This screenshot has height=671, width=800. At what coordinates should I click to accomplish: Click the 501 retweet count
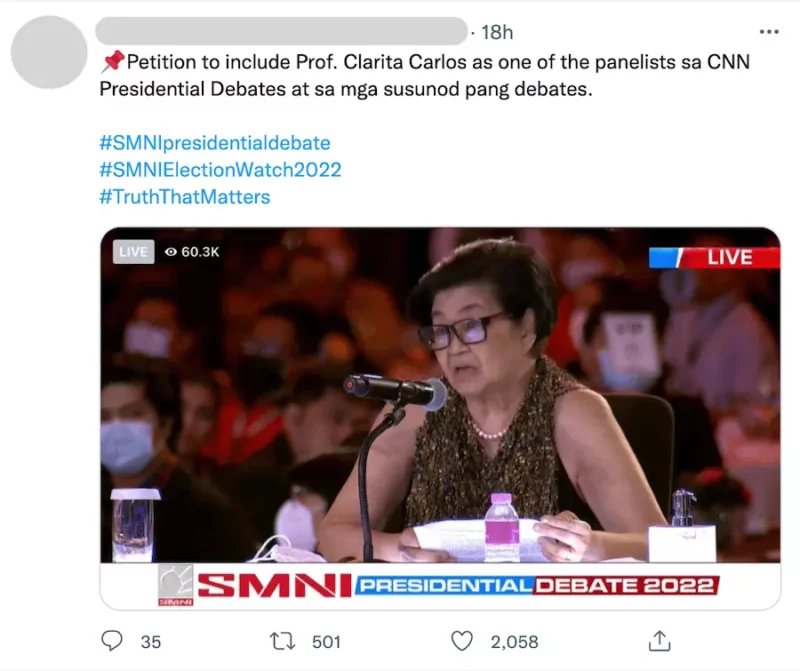(326, 641)
